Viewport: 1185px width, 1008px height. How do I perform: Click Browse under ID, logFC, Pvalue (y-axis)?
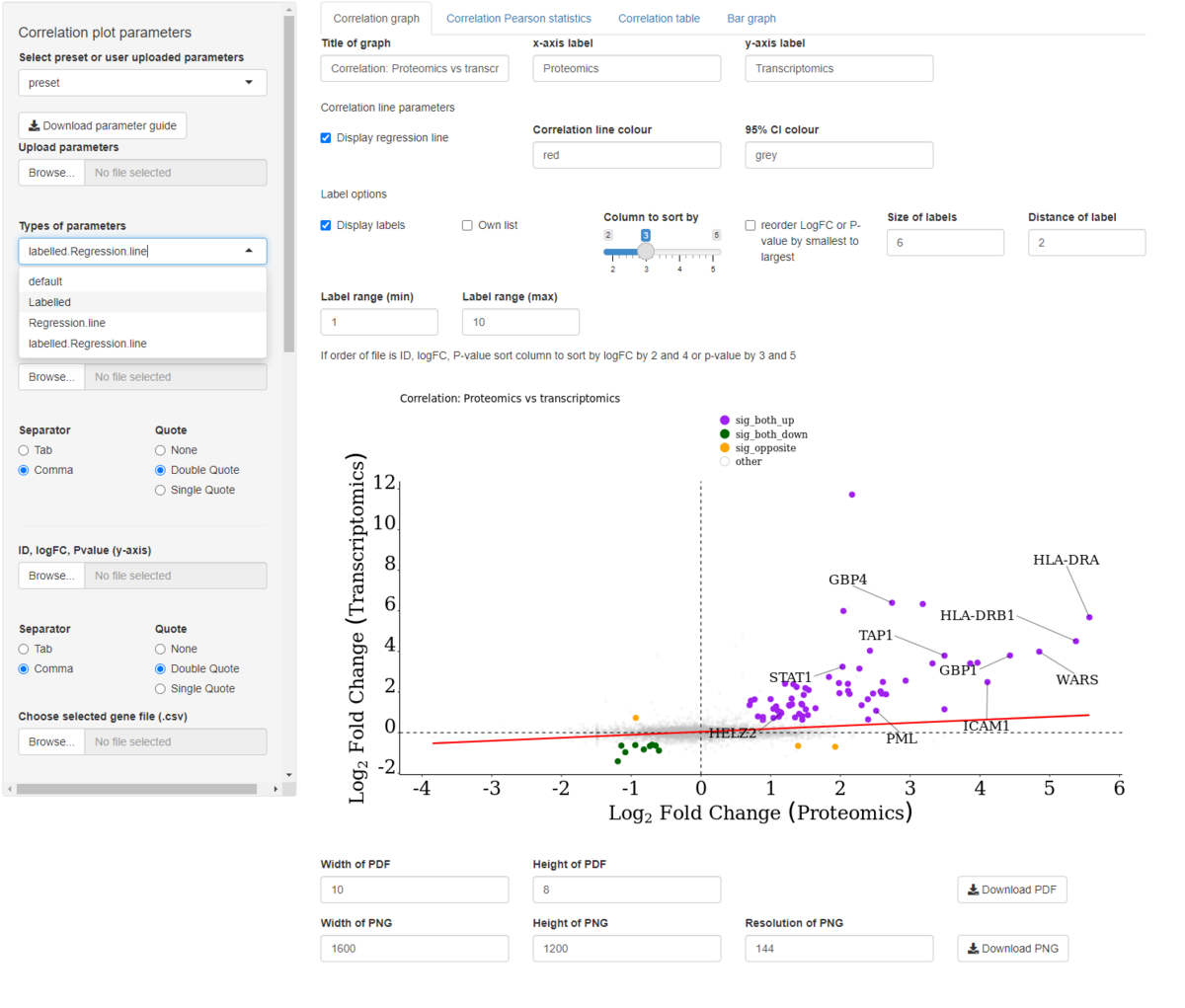(x=51, y=576)
